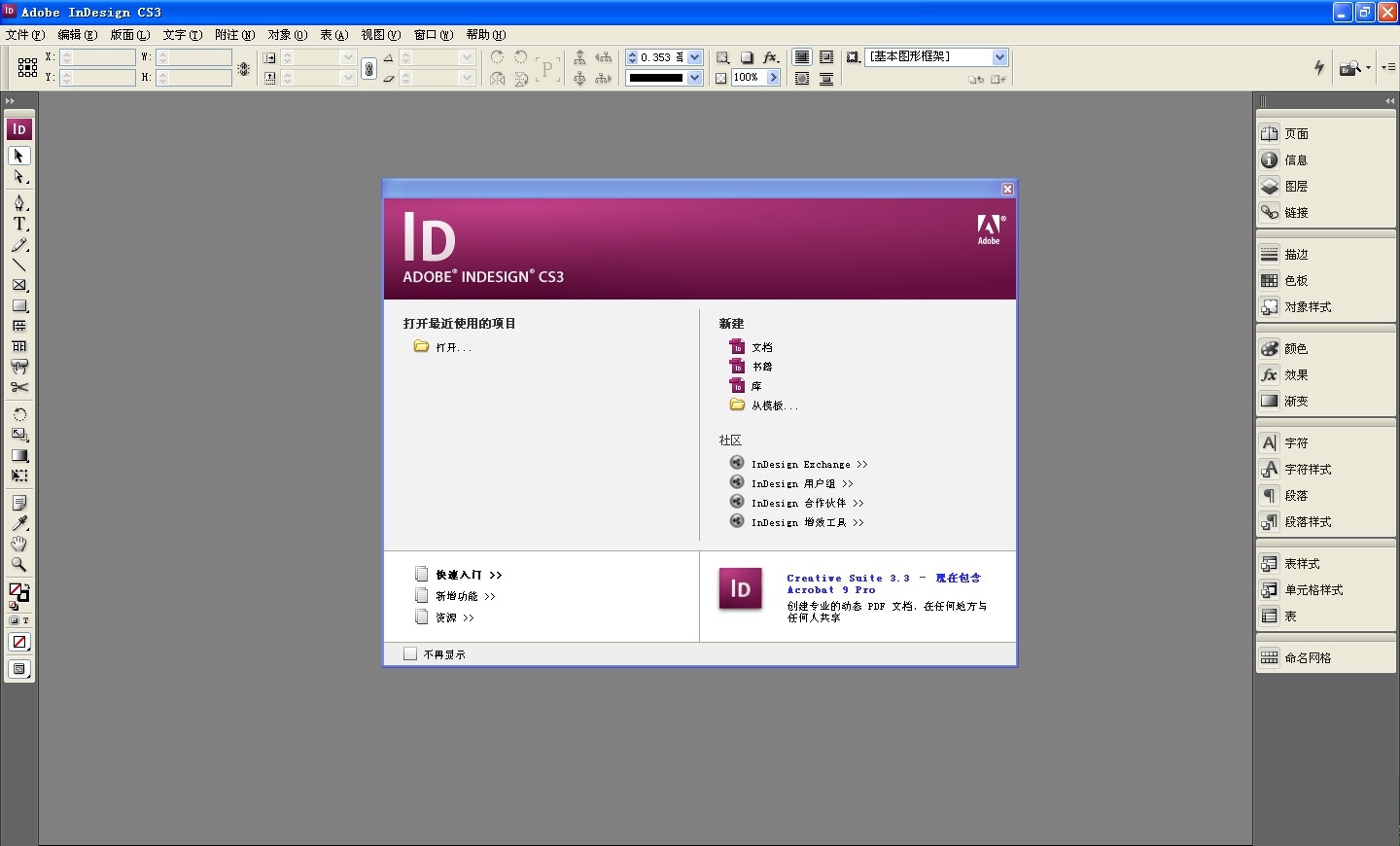Open the 文件 menu
The height and width of the screenshot is (846, 1400).
pos(24,35)
